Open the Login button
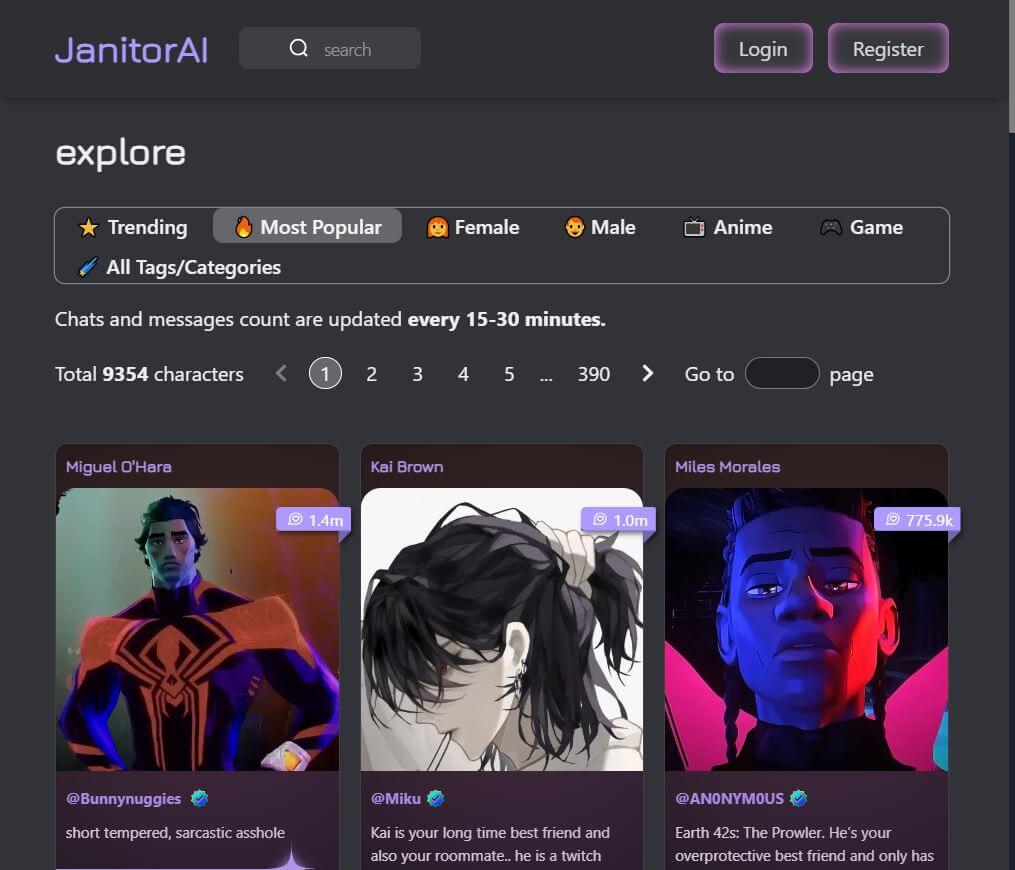This screenshot has height=870, width=1015. 763,49
